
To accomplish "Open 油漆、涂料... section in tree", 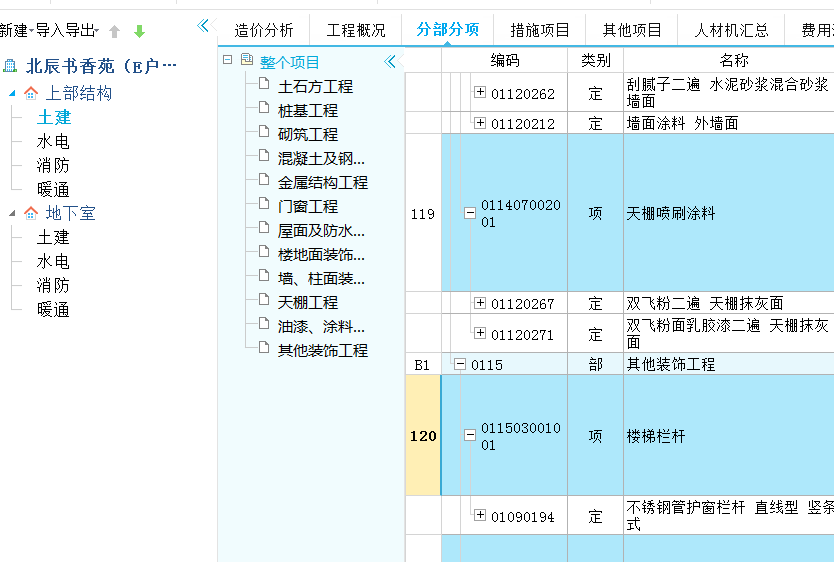I will click(321, 326).
